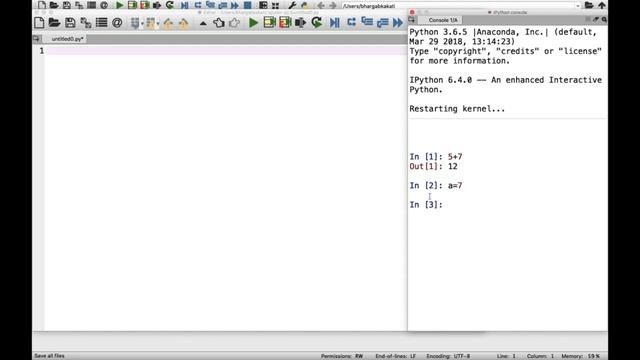
Task: Click "Save all files" status bar text
Action: 49,356
